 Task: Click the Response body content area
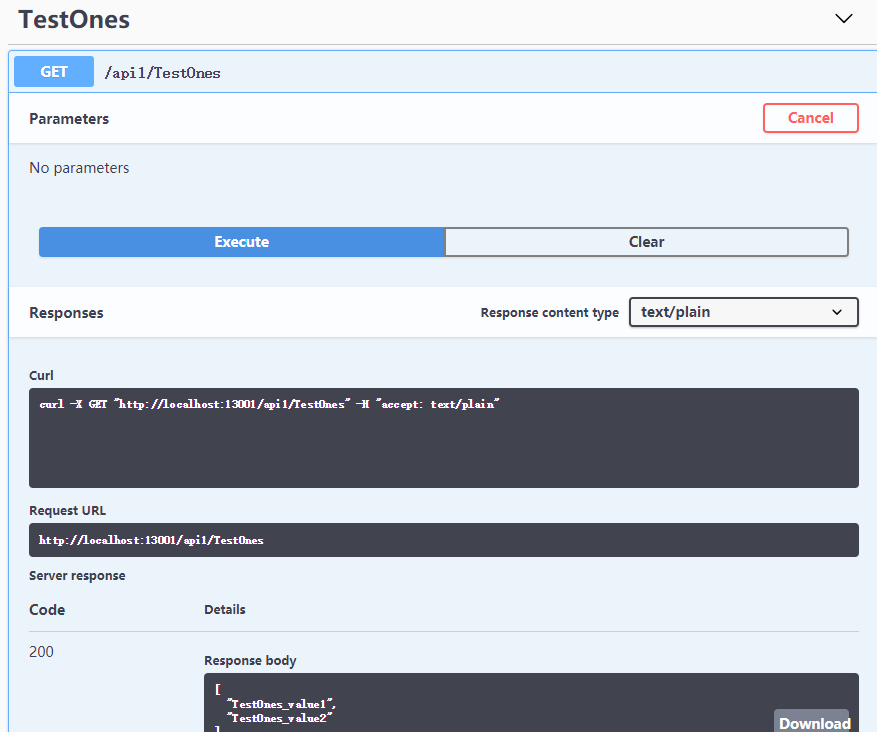531,702
